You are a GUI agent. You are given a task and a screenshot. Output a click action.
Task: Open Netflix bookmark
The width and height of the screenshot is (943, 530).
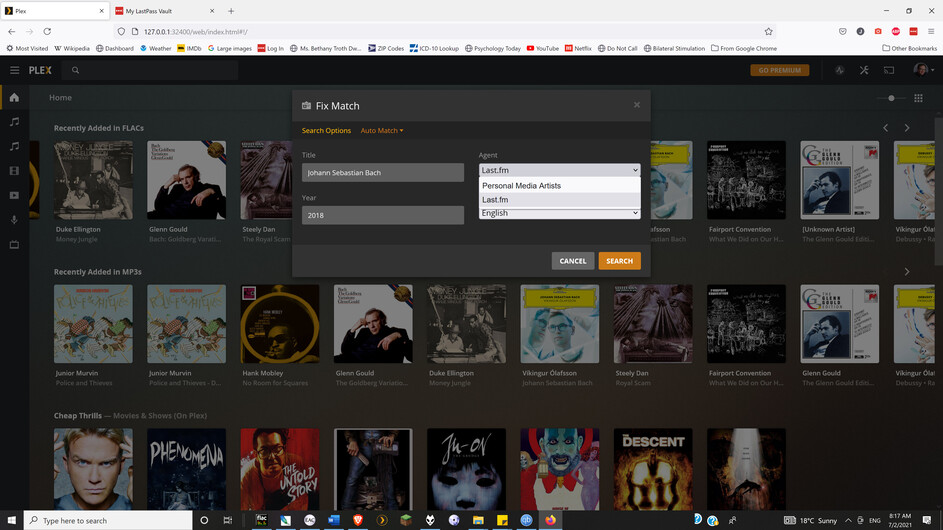(578, 48)
